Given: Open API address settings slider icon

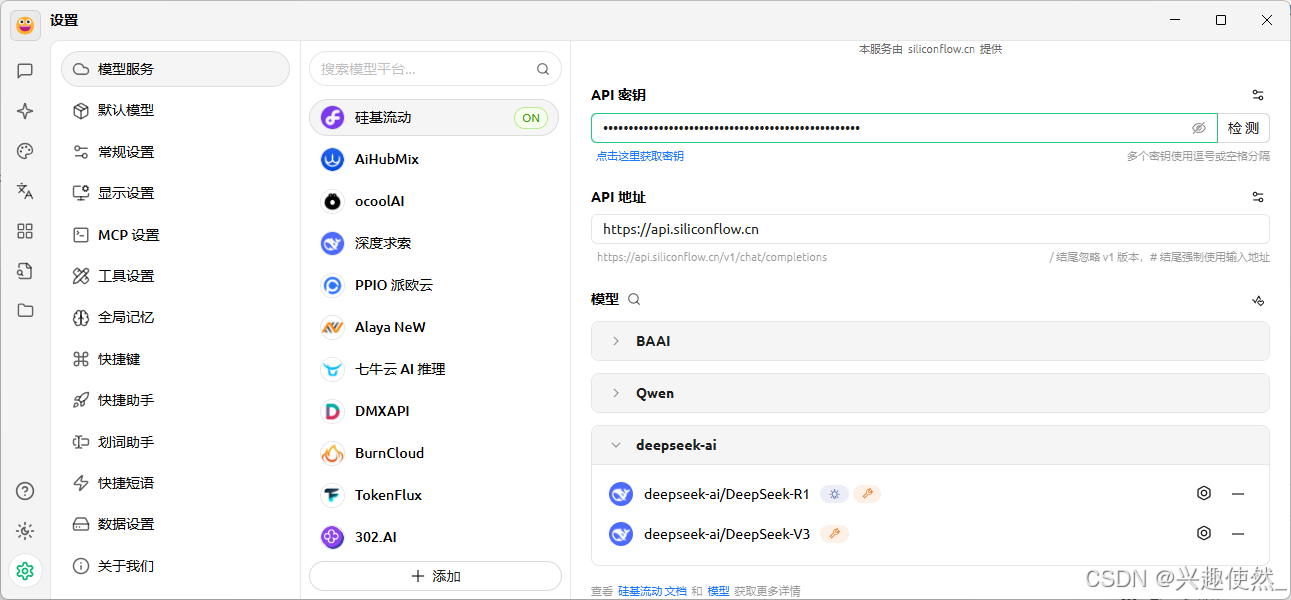Looking at the screenshot, I should (1258, 197).
